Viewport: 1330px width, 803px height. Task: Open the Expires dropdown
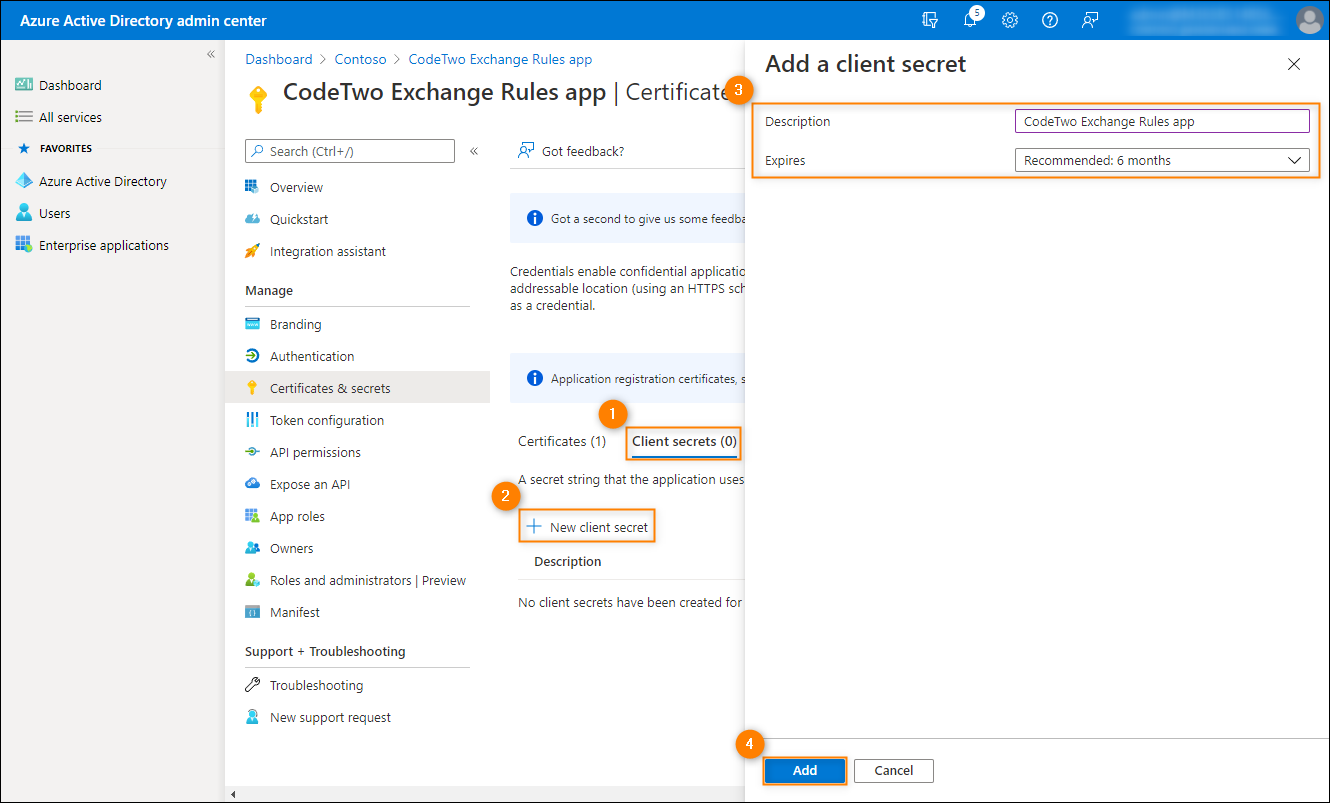coord(1162,160)
